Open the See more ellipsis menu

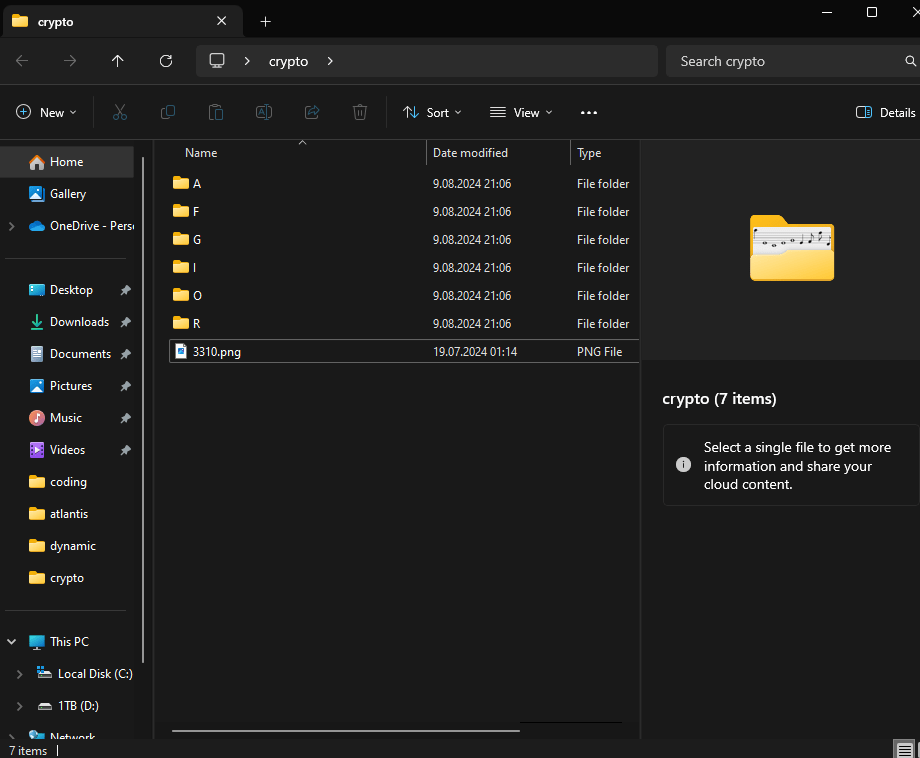click(x=589, y=113)
